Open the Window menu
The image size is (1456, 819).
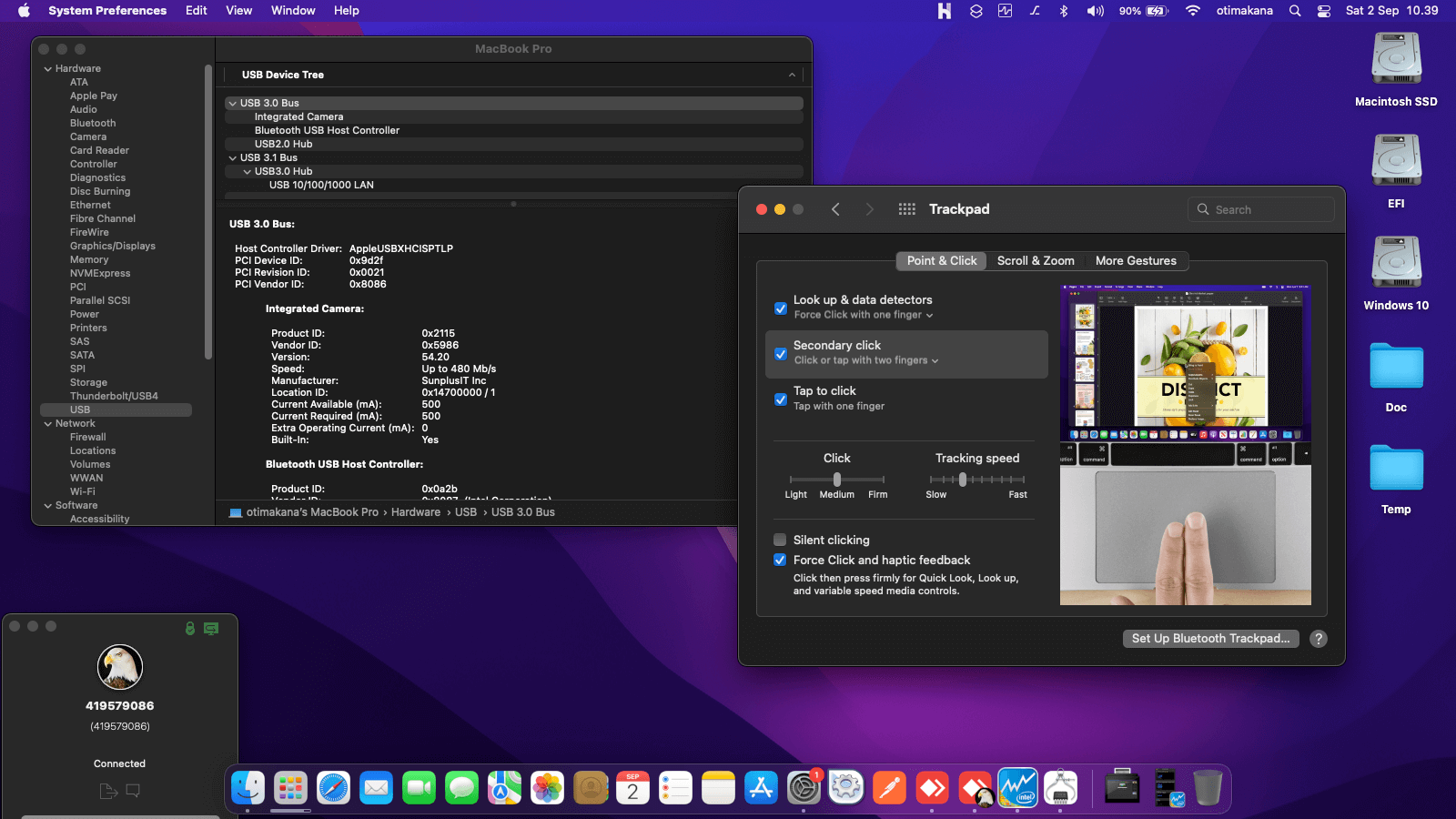click(x=293, y=11)
